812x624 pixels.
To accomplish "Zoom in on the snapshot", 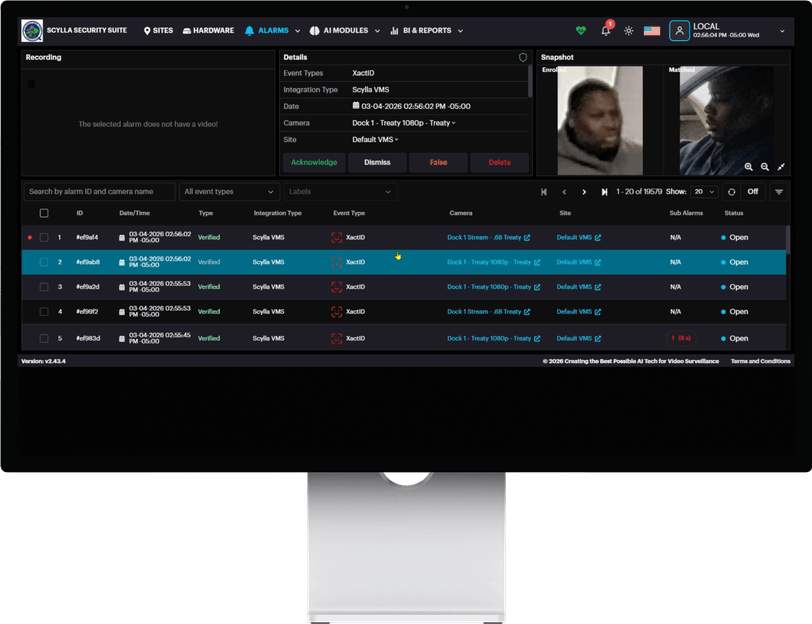I will tap(749, 167).
